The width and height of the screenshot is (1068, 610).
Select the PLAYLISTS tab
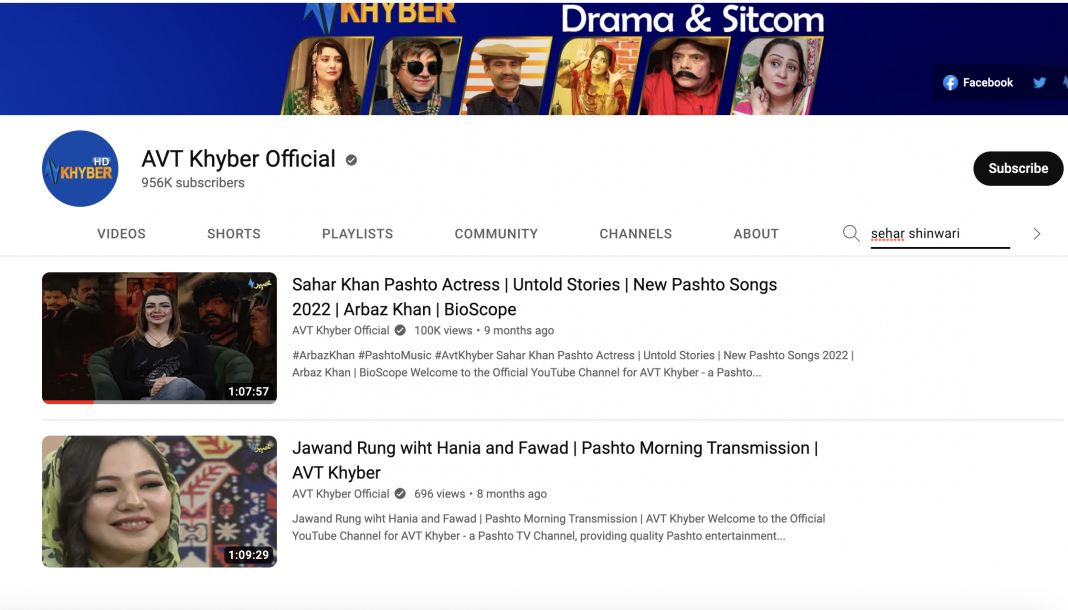(357, 234)
